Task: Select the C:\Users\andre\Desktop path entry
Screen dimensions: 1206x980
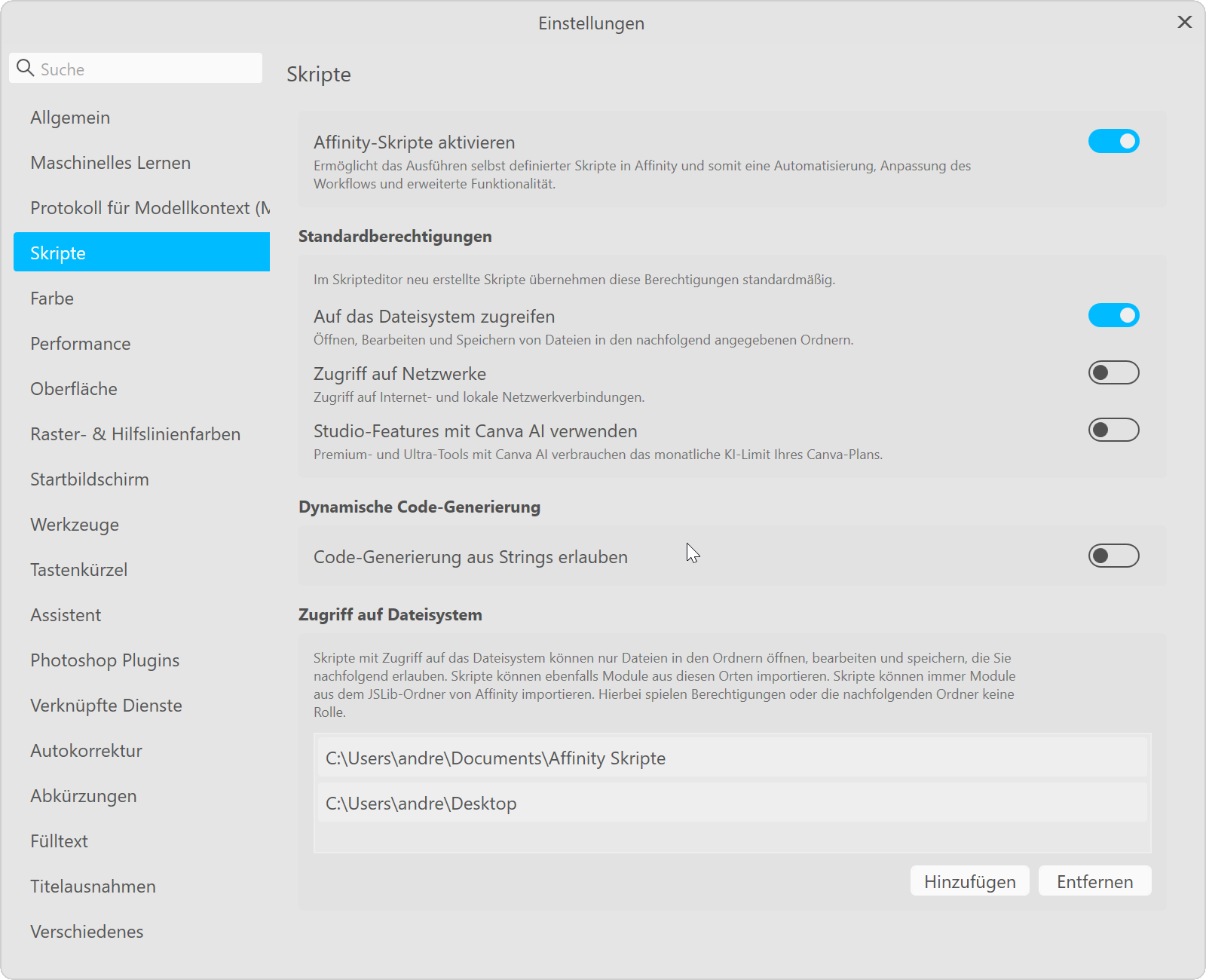Action: 732,803
